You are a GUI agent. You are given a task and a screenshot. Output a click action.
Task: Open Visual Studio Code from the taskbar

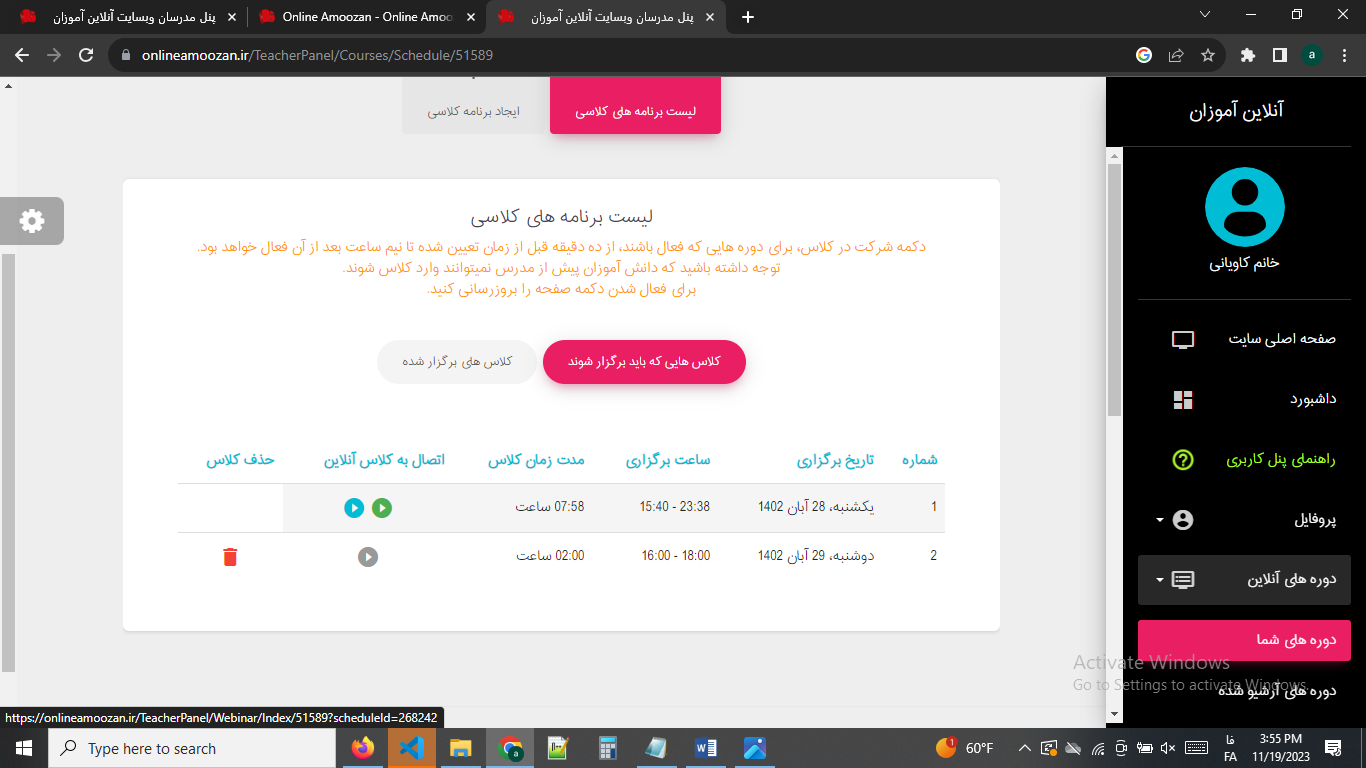[x=412, y=748]
